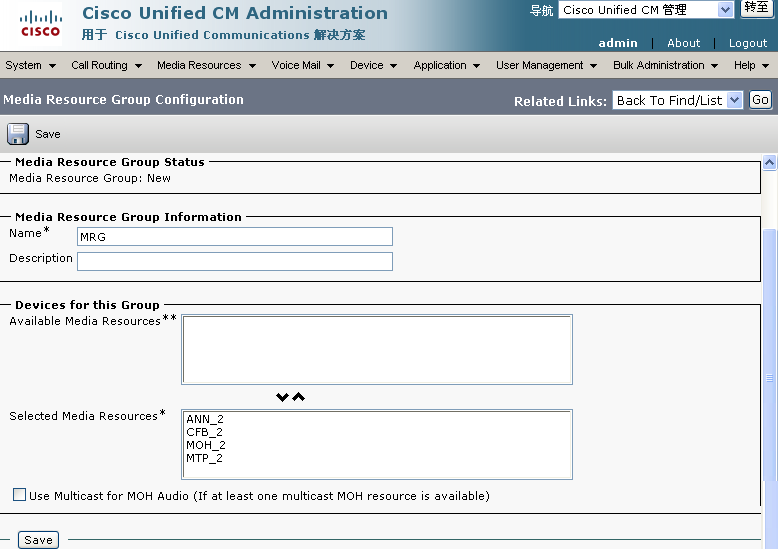This screenshot has height=549, width=778.
Task: Open the Call Routing menu
Action: 106,65
